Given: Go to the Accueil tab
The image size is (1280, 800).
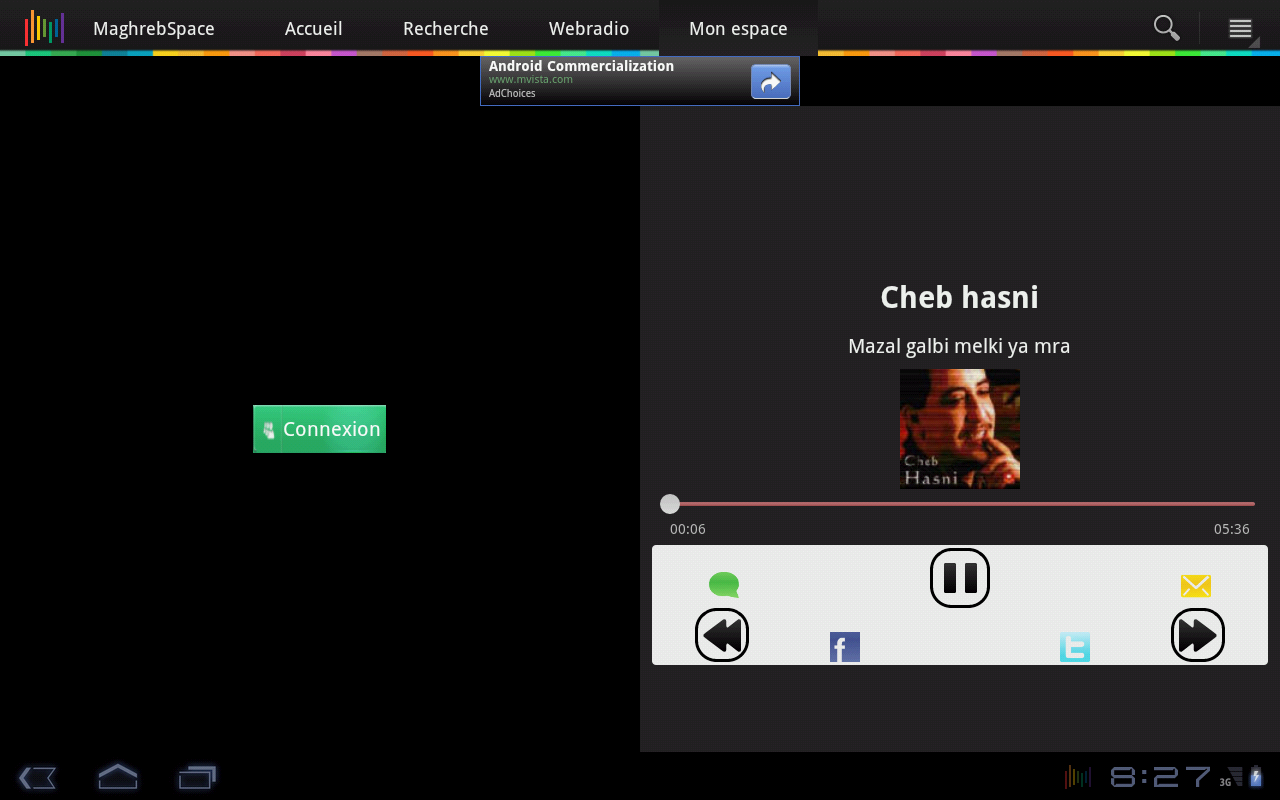Looking at the screenshot, I should [314, 29].
